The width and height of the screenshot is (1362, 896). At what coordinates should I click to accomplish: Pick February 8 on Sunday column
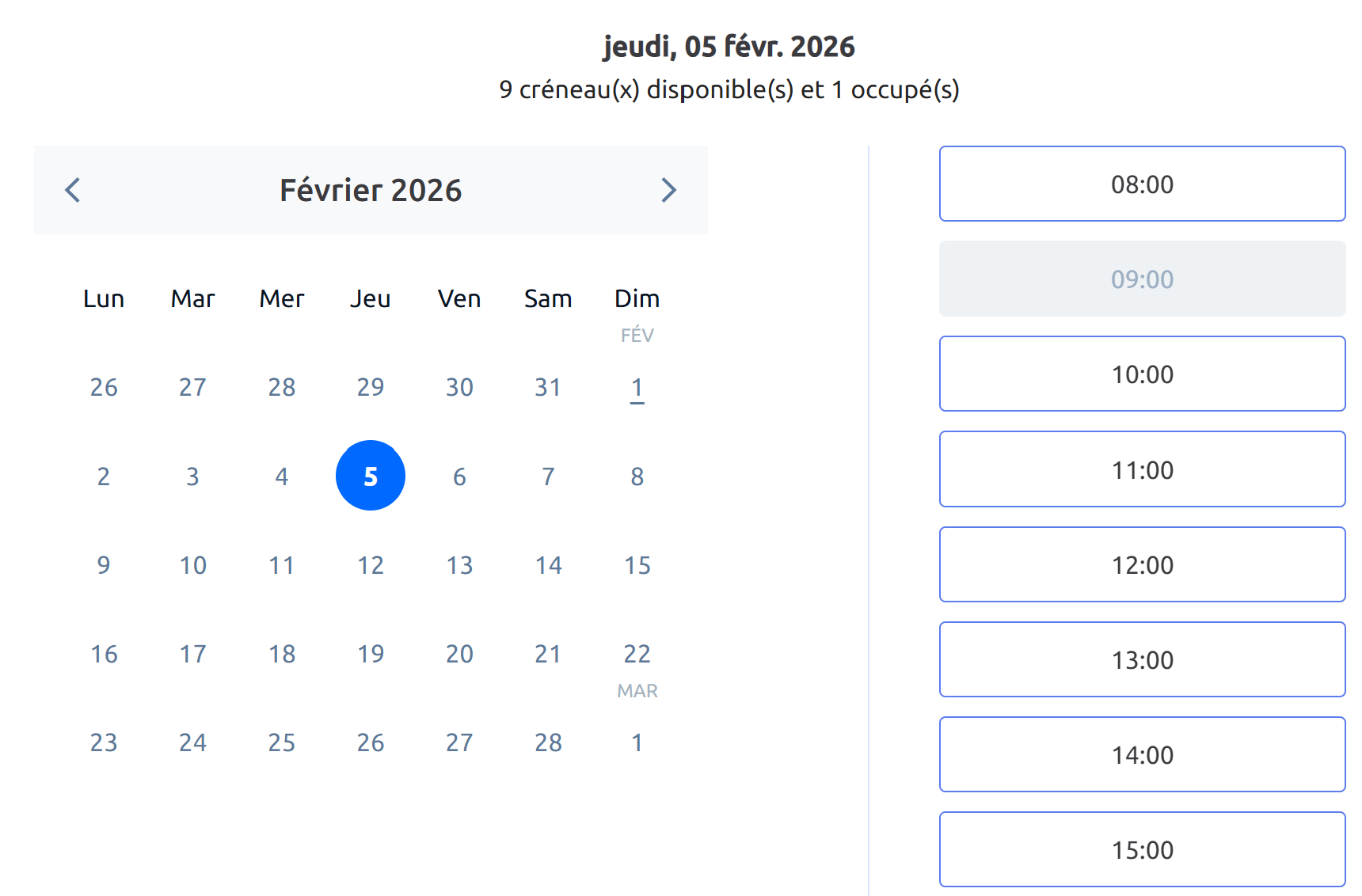(637, 476)
